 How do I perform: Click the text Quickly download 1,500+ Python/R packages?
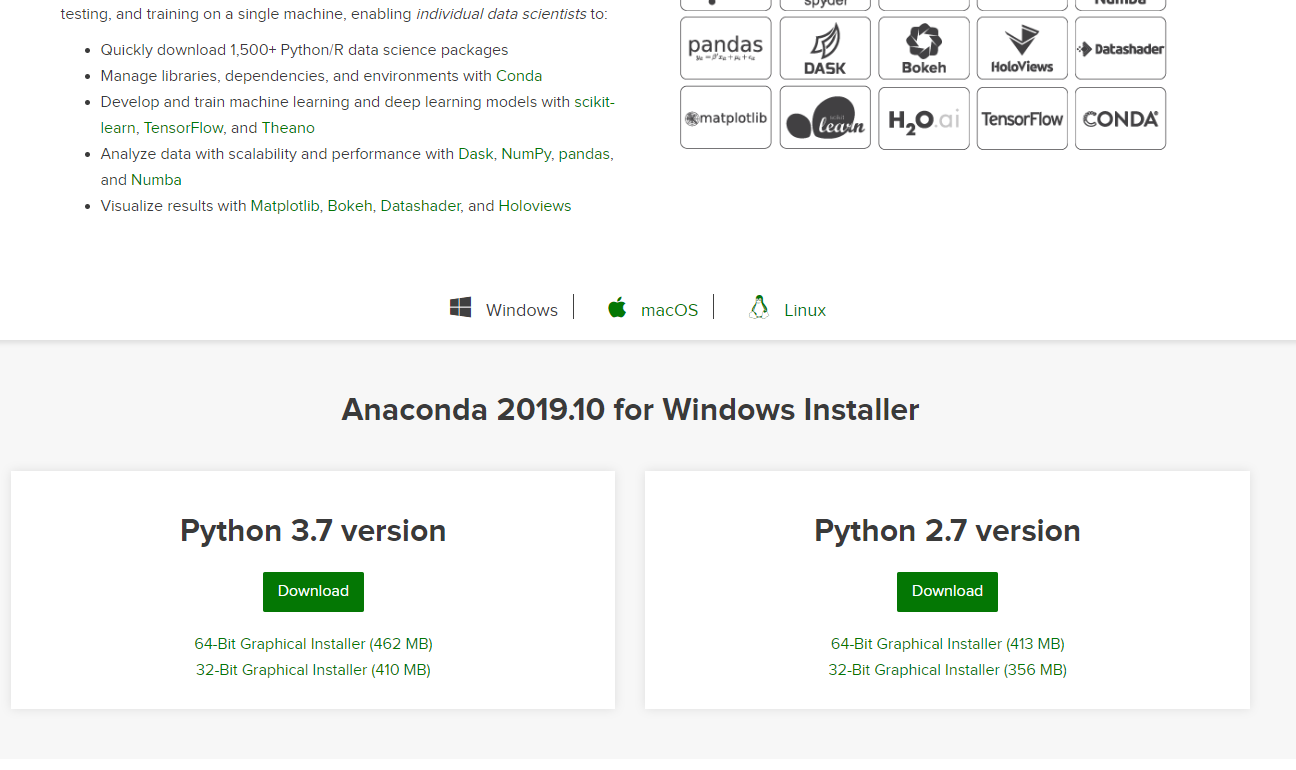304,50
